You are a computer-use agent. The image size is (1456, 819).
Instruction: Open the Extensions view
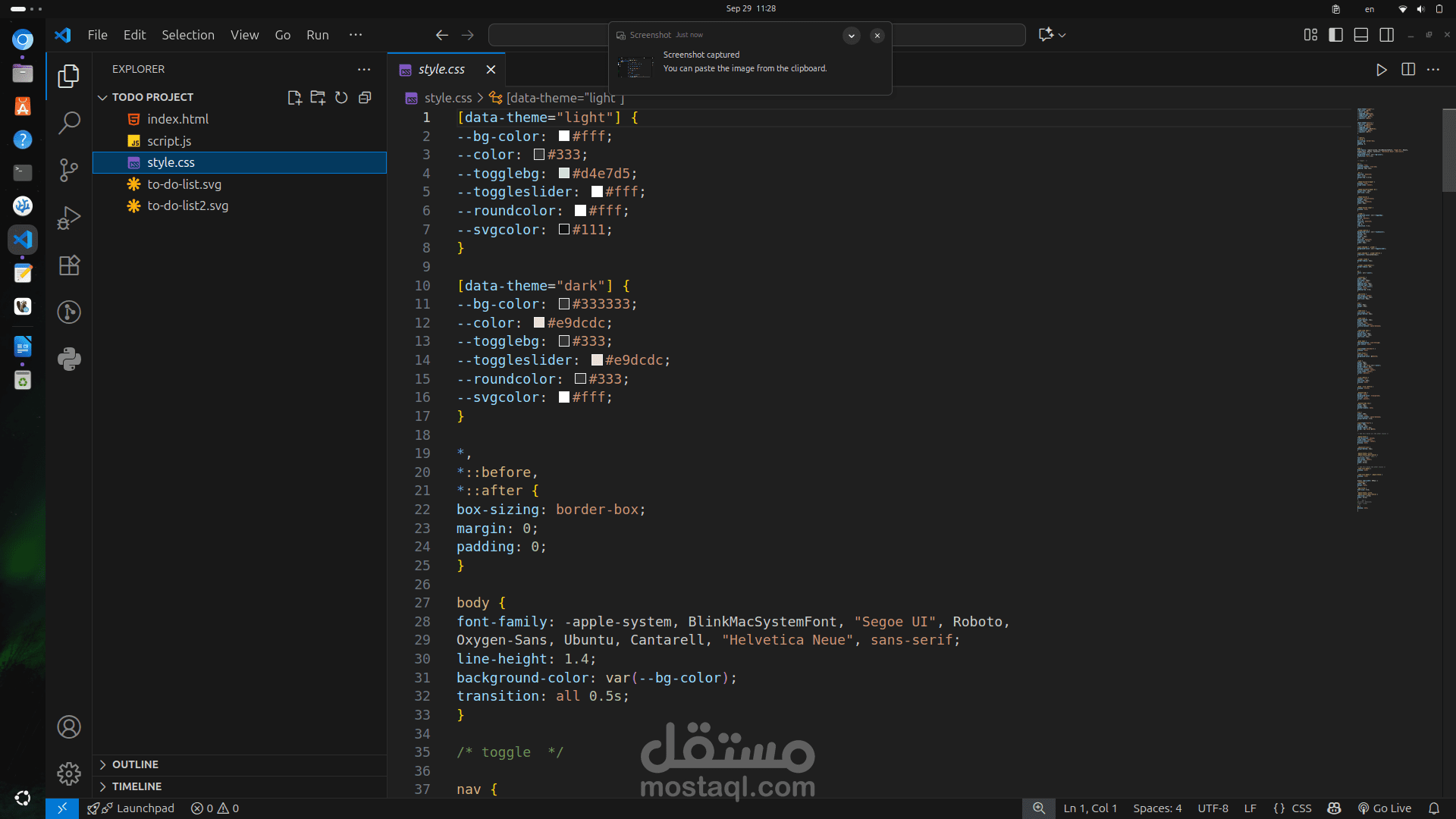coord(69,265)
